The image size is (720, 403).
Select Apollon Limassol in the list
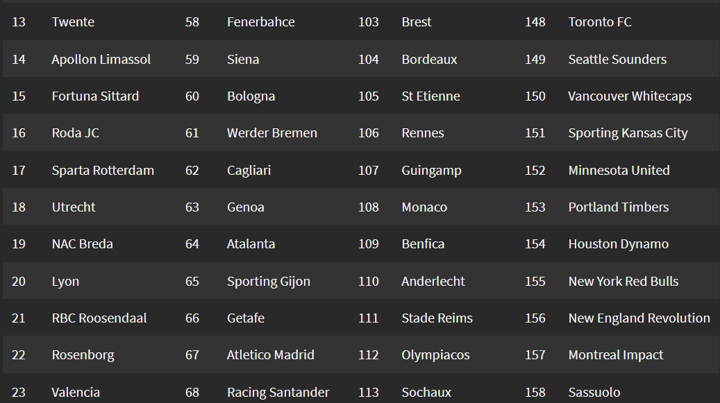pos(101,59)
